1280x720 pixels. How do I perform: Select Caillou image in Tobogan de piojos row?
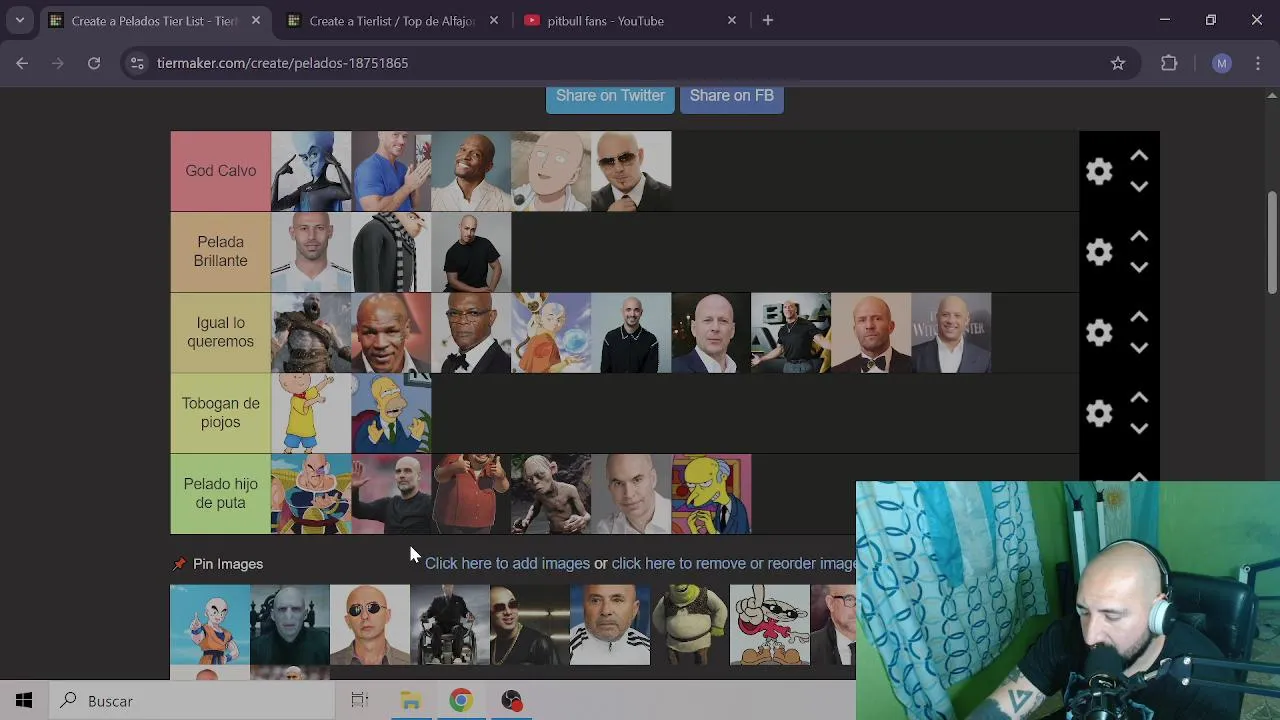coord(311,413)
